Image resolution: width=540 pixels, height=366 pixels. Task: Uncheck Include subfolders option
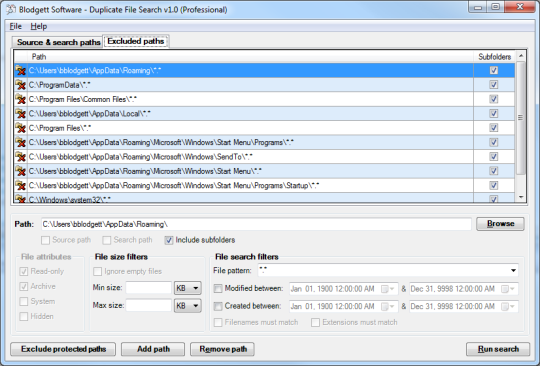pos(169,240)
